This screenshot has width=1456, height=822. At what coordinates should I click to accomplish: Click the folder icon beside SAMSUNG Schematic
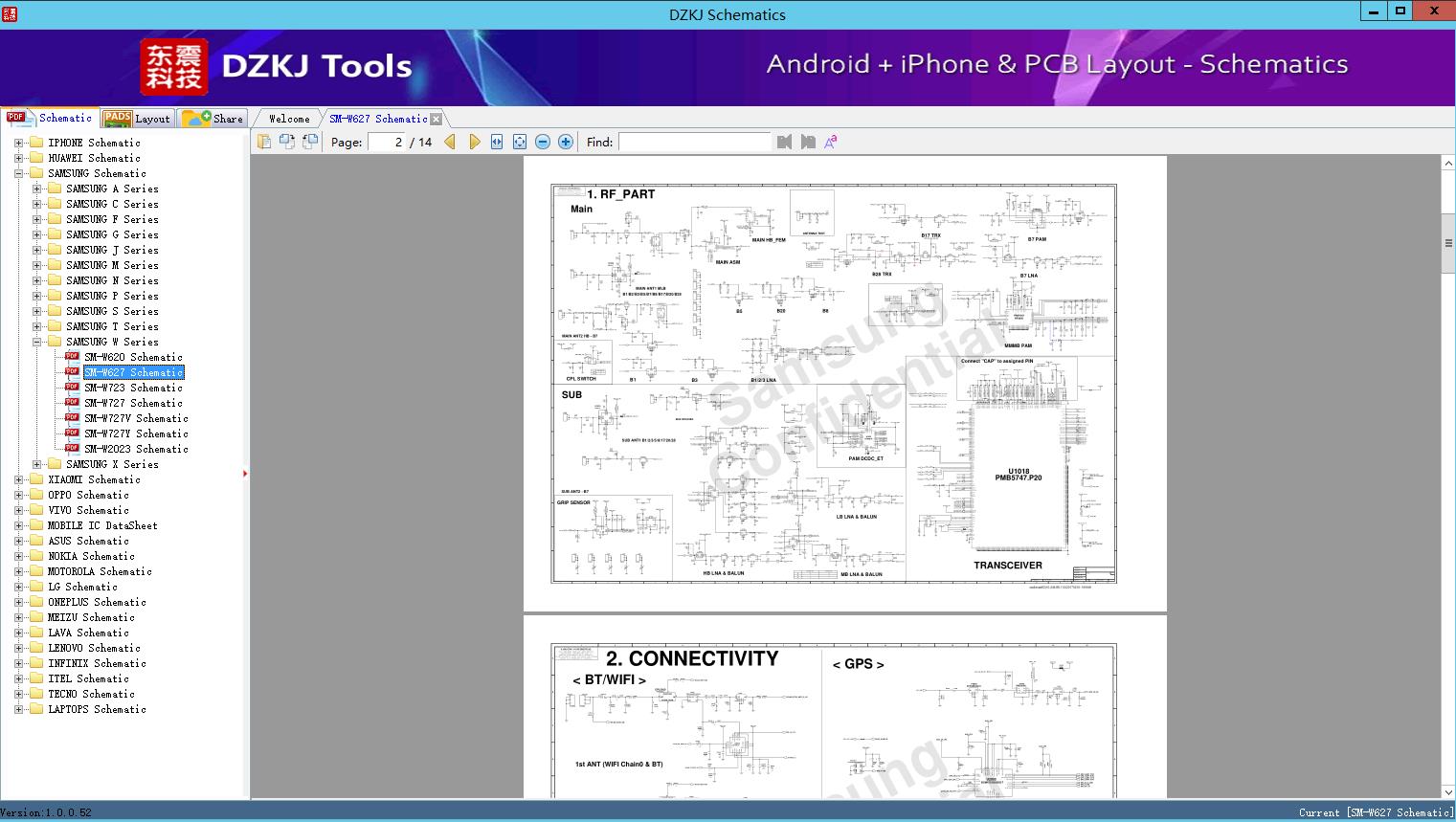[x=36, y=173]
